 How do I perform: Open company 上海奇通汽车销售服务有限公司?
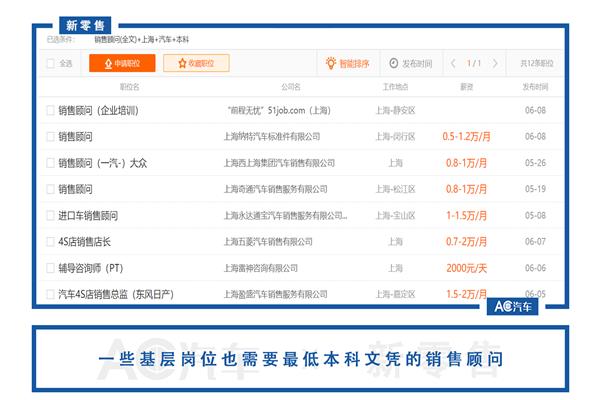(x=276, y=189)
